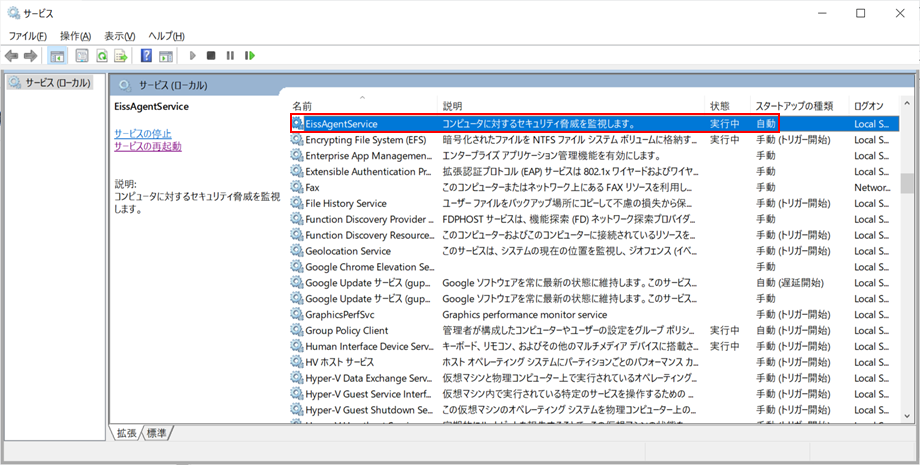The width and height of the screenshot is (920, 465).
Task: Click the gear icon beside Fax service
Action: coord(297,187)
